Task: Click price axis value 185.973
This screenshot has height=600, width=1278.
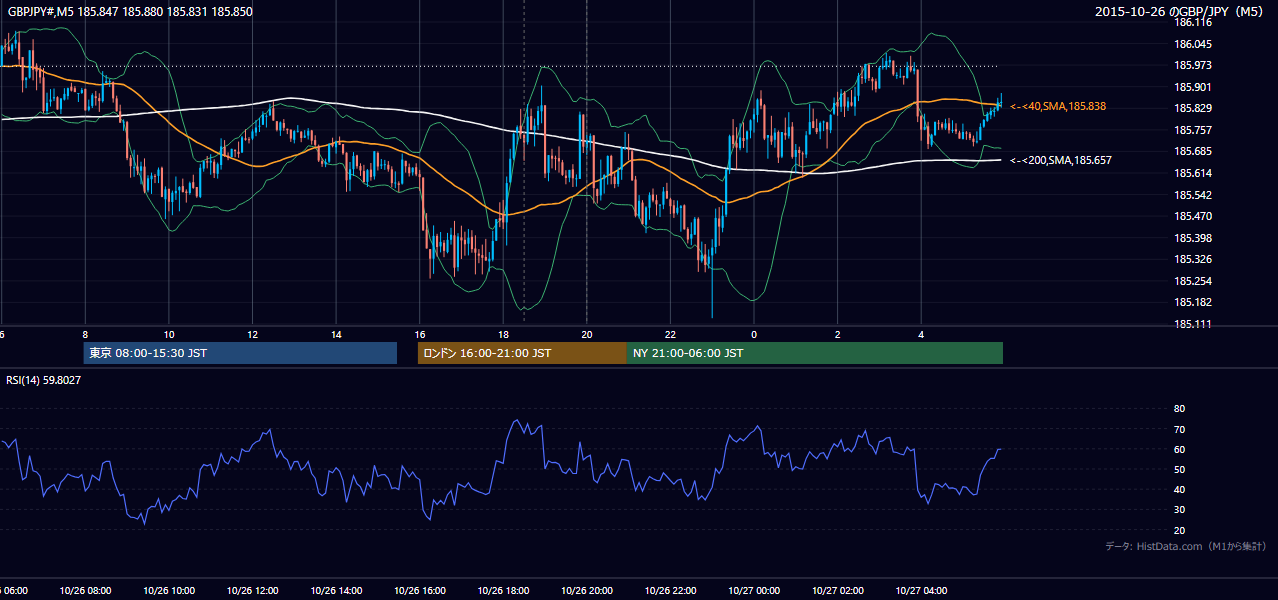Action: [x=1193, y=65]
